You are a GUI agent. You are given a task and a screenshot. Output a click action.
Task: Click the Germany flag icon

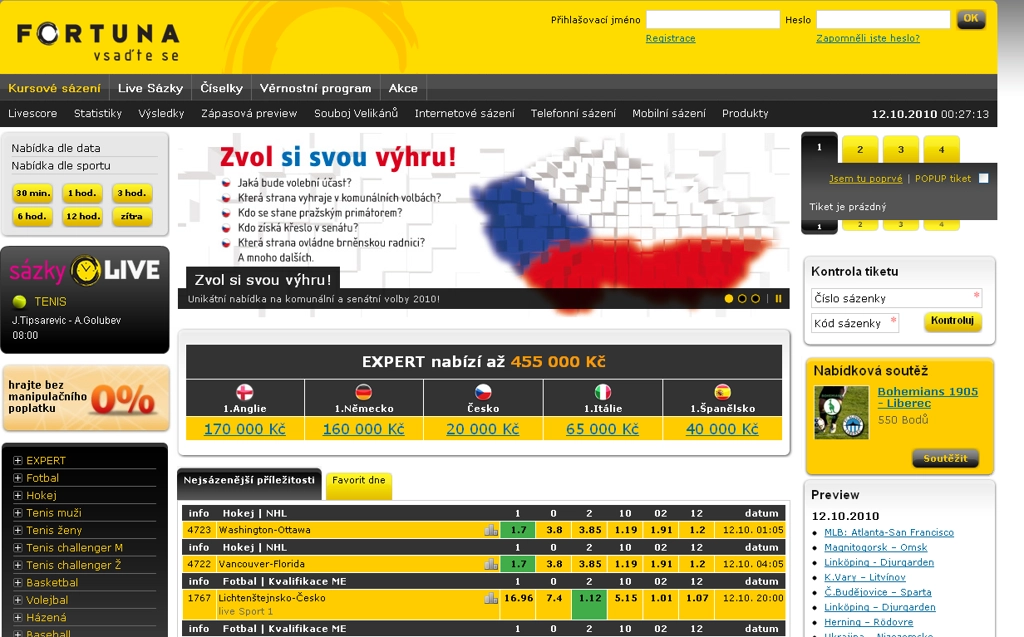point(364,392)
